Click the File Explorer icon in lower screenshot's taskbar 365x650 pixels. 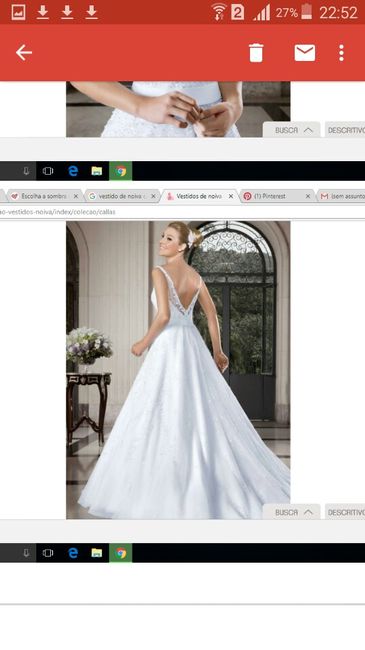click(x=97, y=553)
